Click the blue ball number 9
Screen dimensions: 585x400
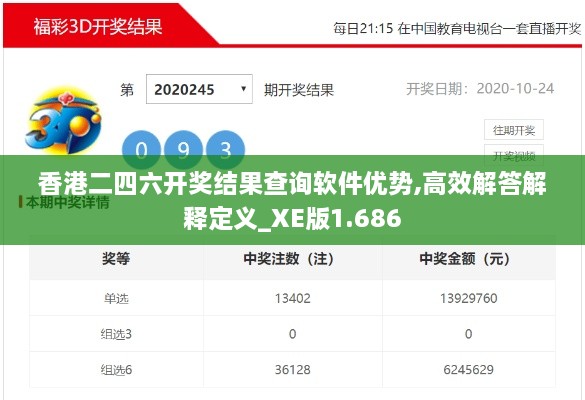click(184, 150)
